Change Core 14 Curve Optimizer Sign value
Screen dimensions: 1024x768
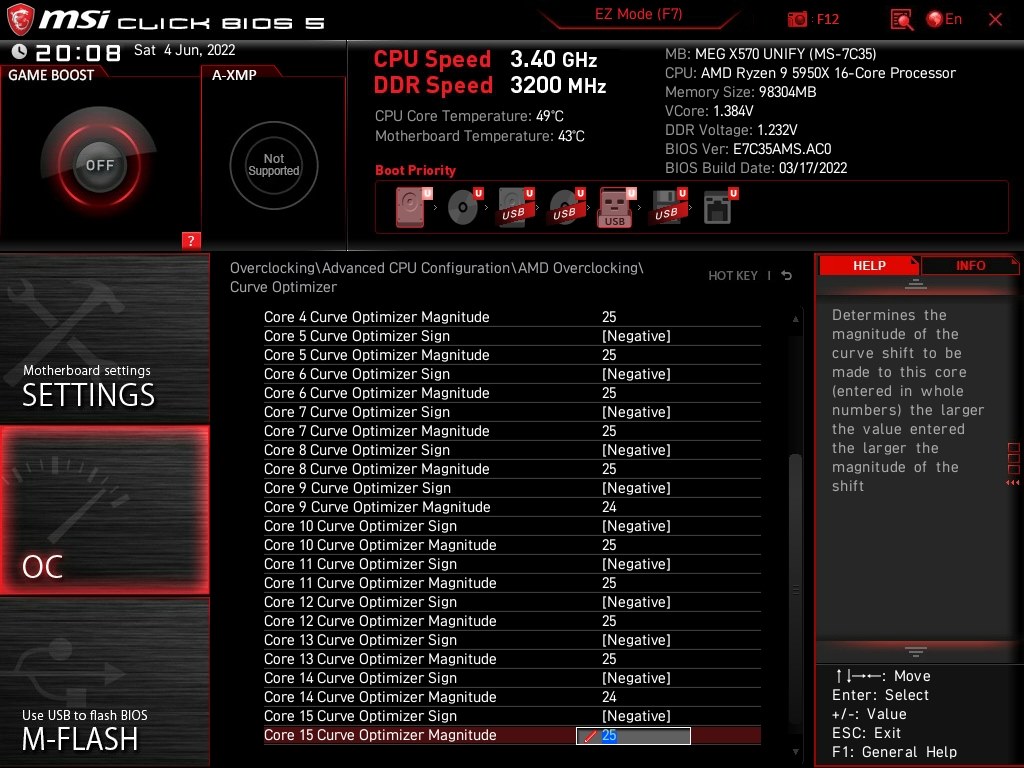click(636, 678)
